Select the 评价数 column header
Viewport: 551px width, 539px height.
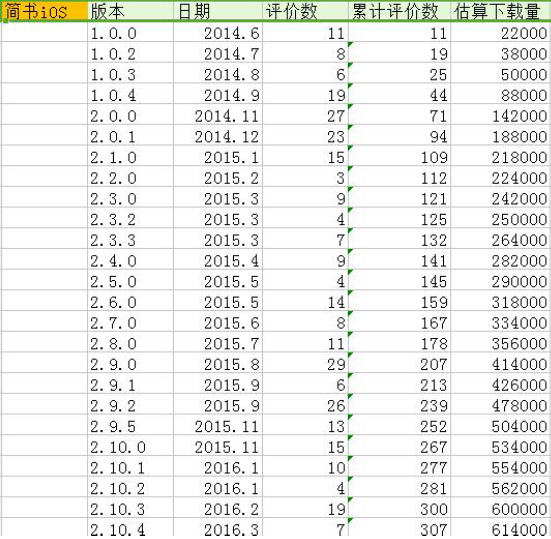(305, 12)
